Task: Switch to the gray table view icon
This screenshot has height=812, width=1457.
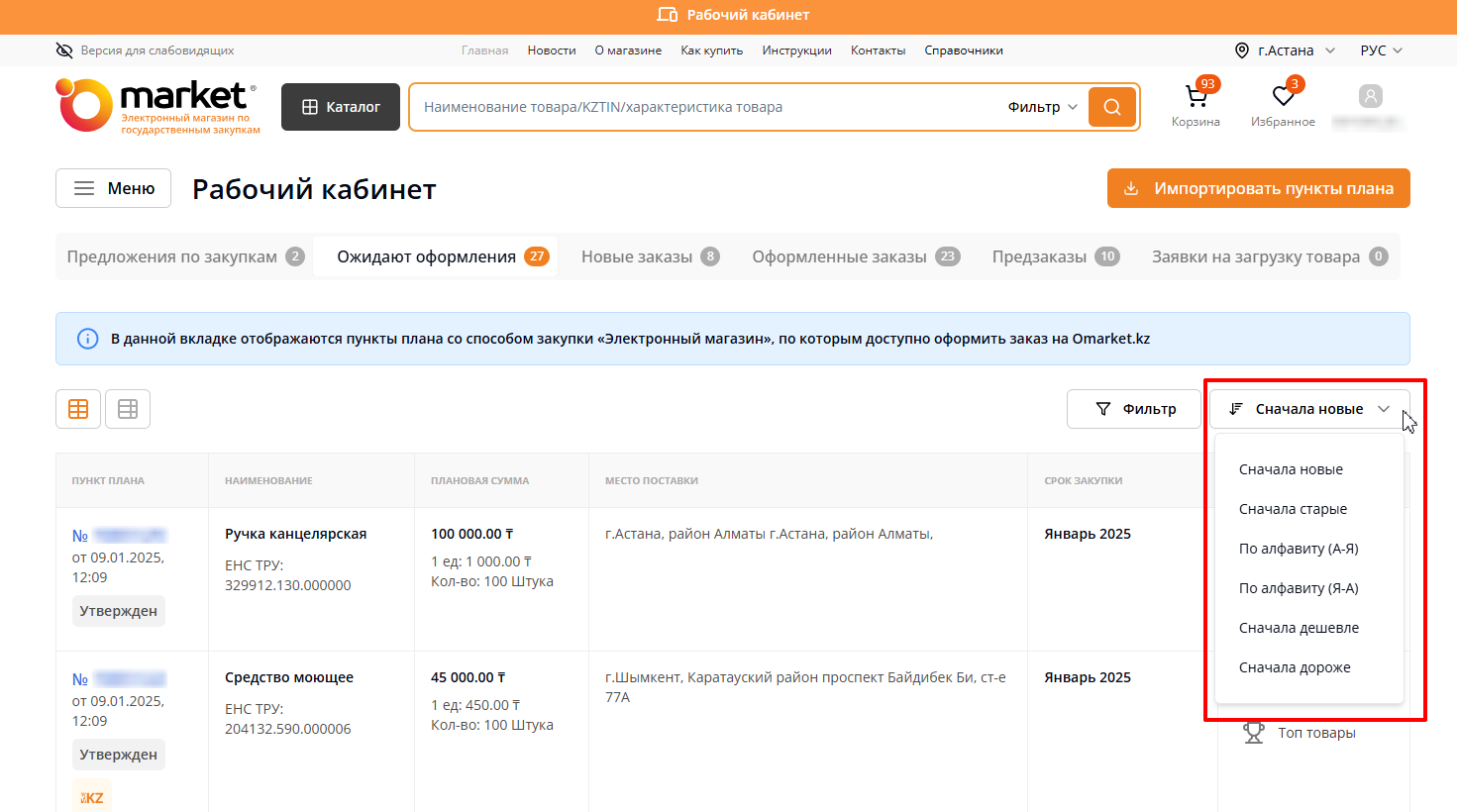Action: [x=128, y=409]
